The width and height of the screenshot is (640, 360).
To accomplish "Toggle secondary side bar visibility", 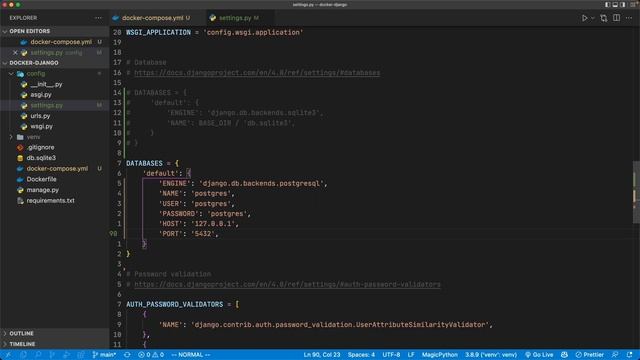I will [x=622, y=4].
